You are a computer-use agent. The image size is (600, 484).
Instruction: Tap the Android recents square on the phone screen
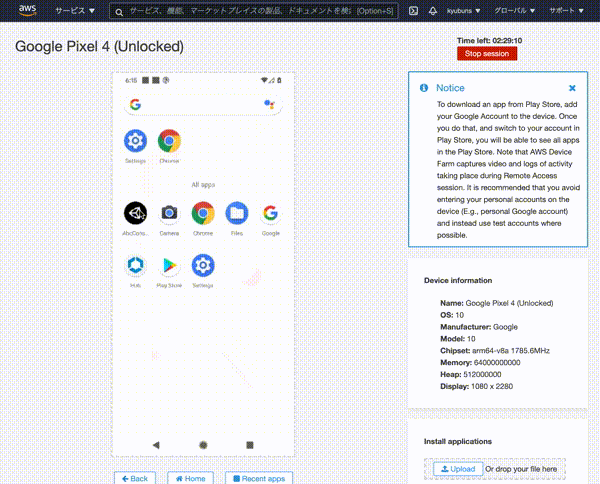pos(250,445)
